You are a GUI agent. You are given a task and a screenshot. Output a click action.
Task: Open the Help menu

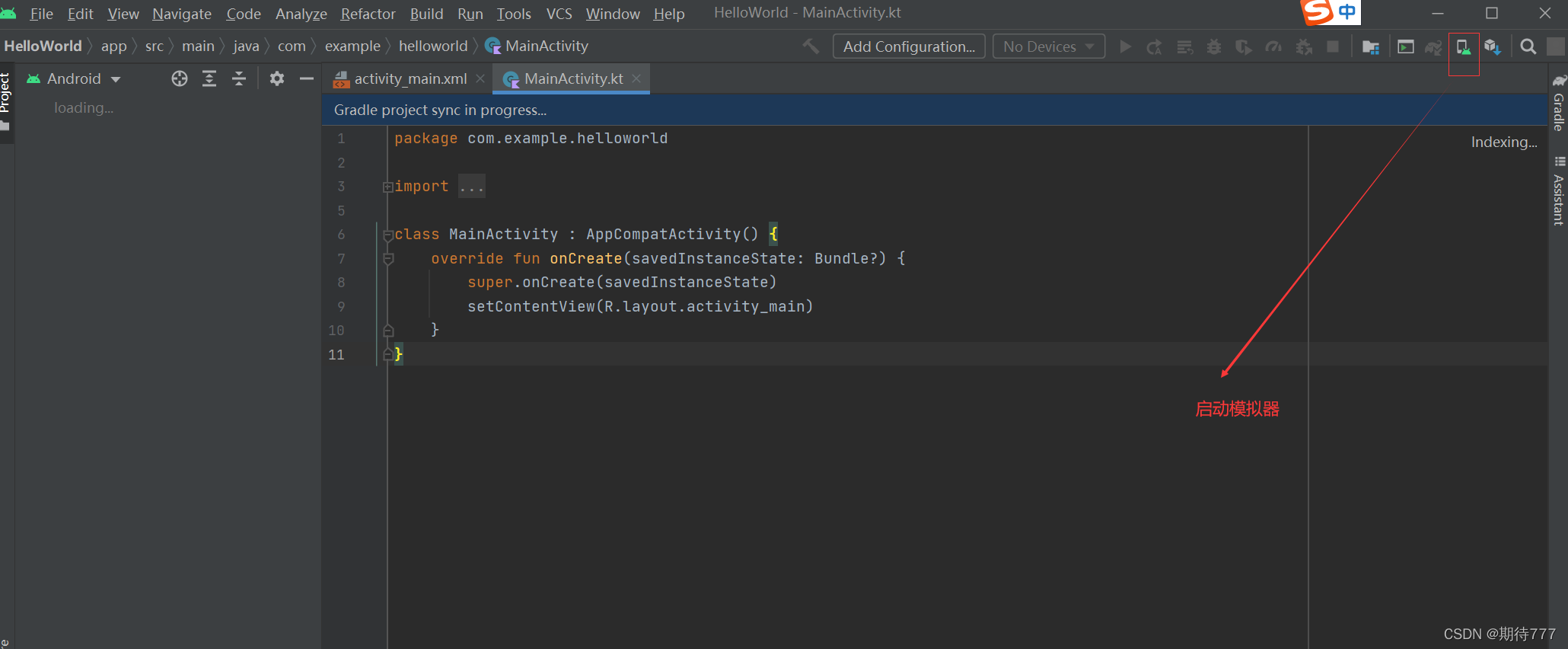tap(669, 14)
